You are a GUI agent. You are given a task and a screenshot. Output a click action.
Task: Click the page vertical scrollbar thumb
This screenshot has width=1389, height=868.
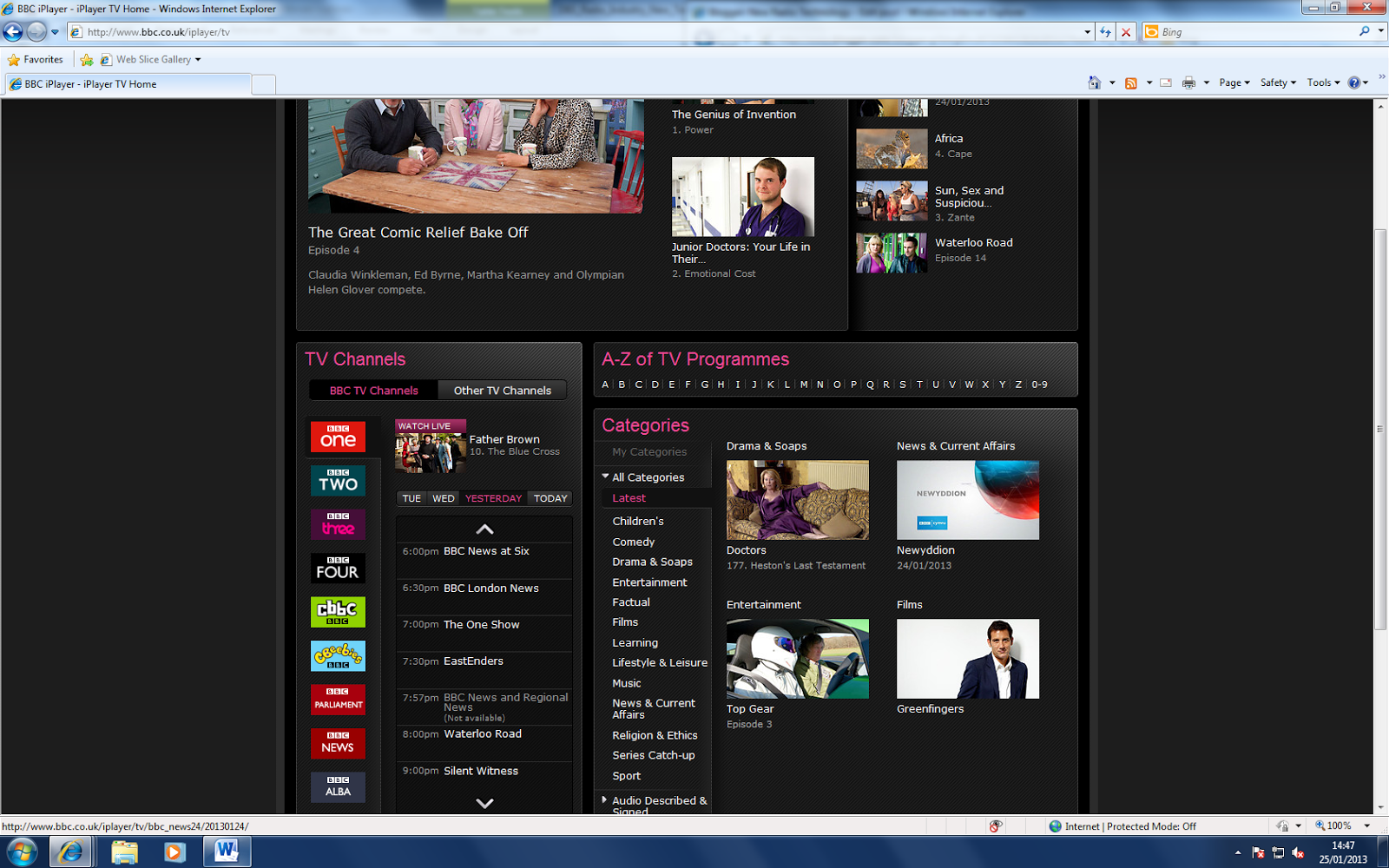pos(1380,428)
